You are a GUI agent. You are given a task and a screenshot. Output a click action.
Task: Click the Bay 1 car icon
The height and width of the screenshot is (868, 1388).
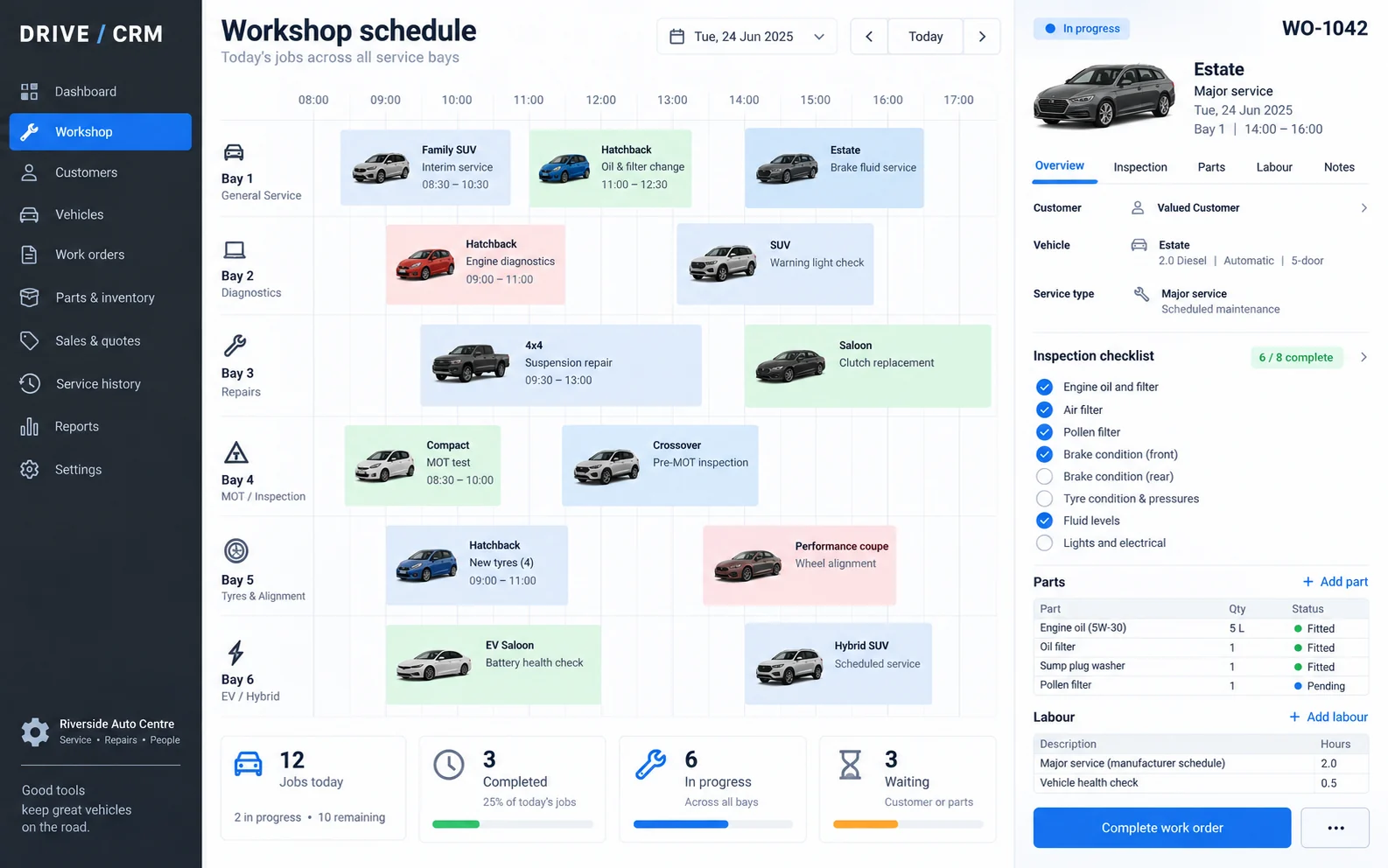point(234,152)
